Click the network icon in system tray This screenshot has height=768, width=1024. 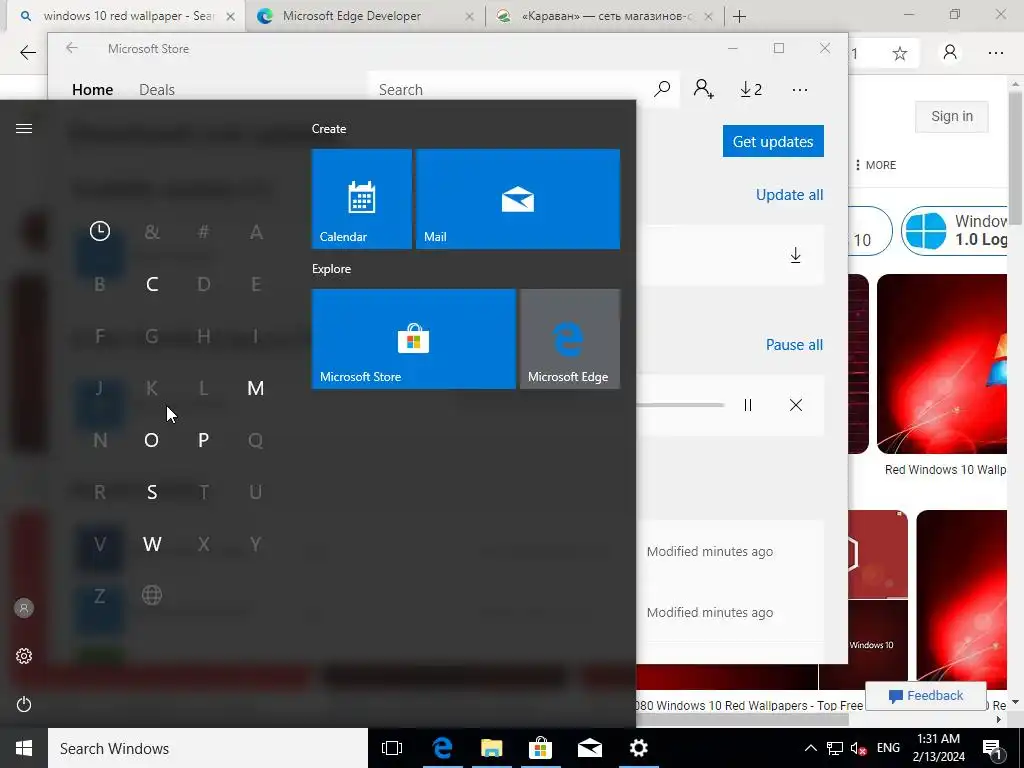tap(835, 748)
